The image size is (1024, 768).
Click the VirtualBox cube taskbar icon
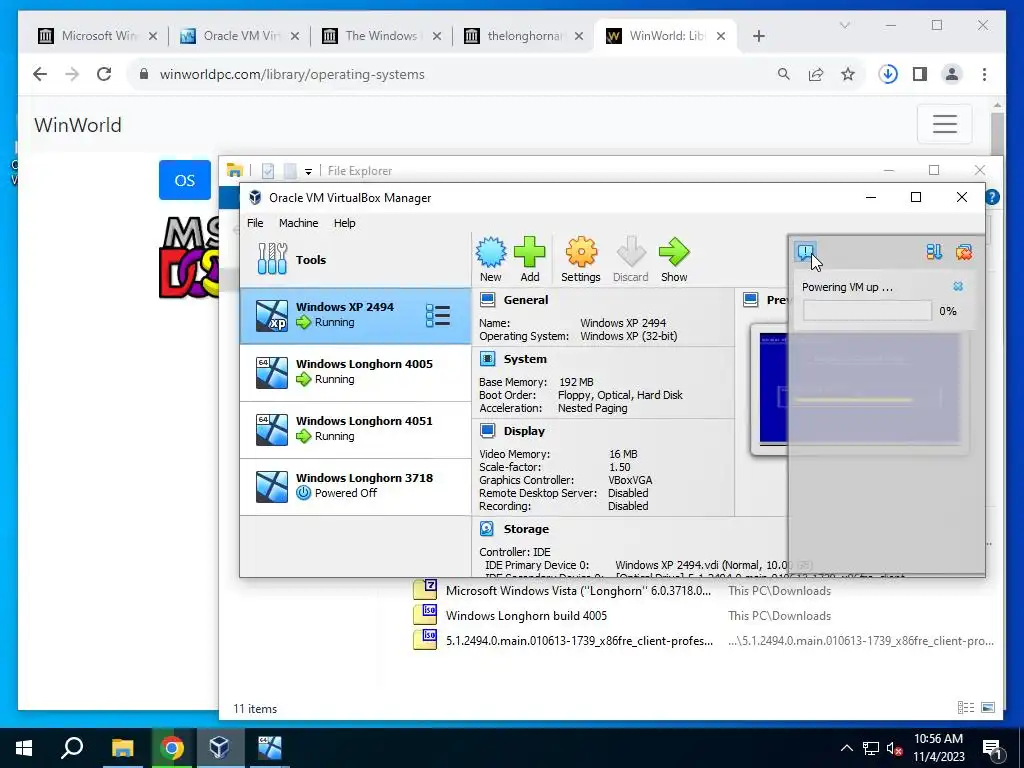click(x=219, y=748)
